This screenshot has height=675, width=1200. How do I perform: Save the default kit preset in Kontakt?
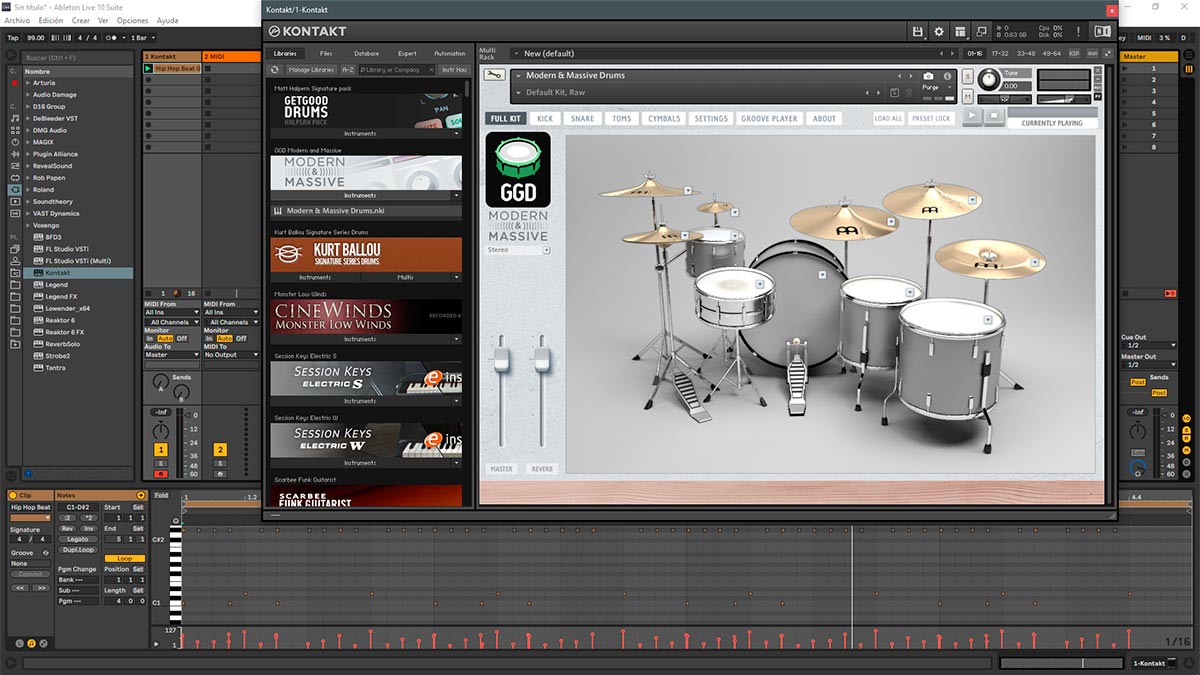(x=893, y=92)
